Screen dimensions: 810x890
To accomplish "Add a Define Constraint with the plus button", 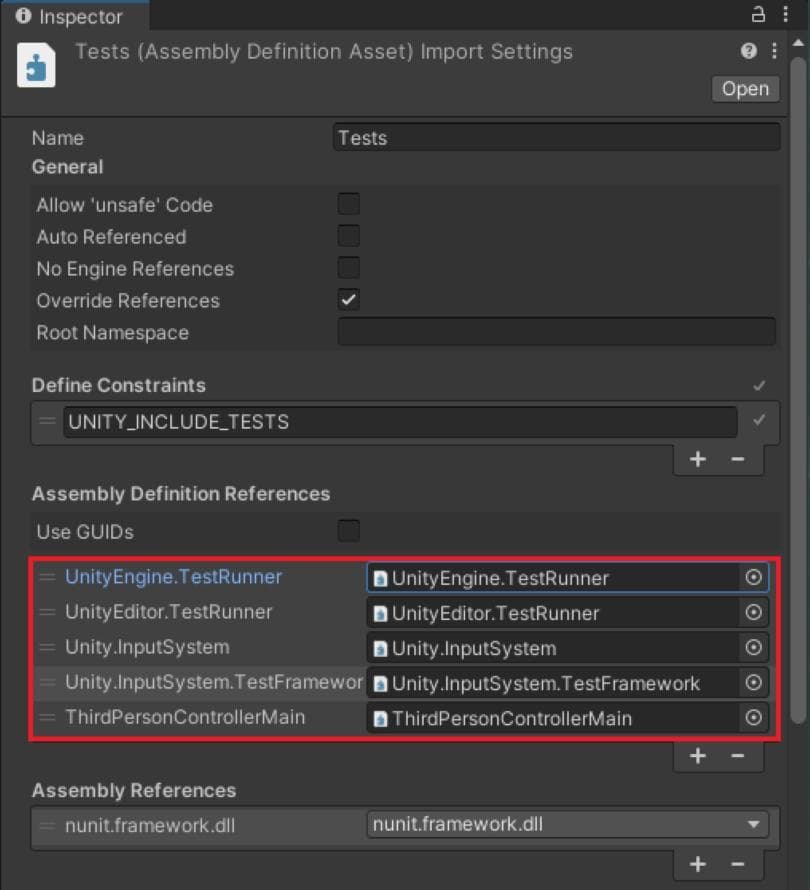I will point(697,458).
